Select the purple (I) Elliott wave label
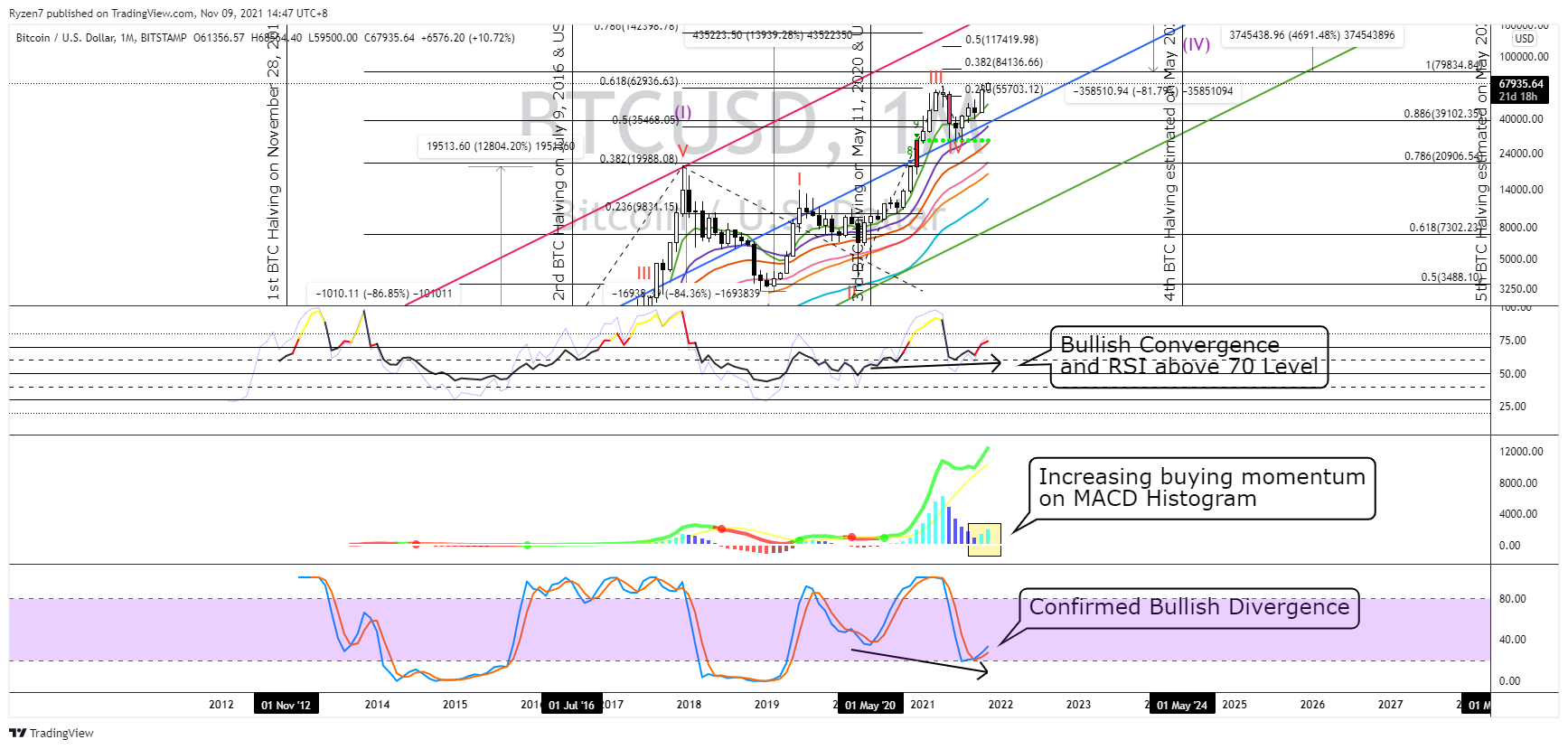This screenshot has height=749, width=1568. (682, 113)
